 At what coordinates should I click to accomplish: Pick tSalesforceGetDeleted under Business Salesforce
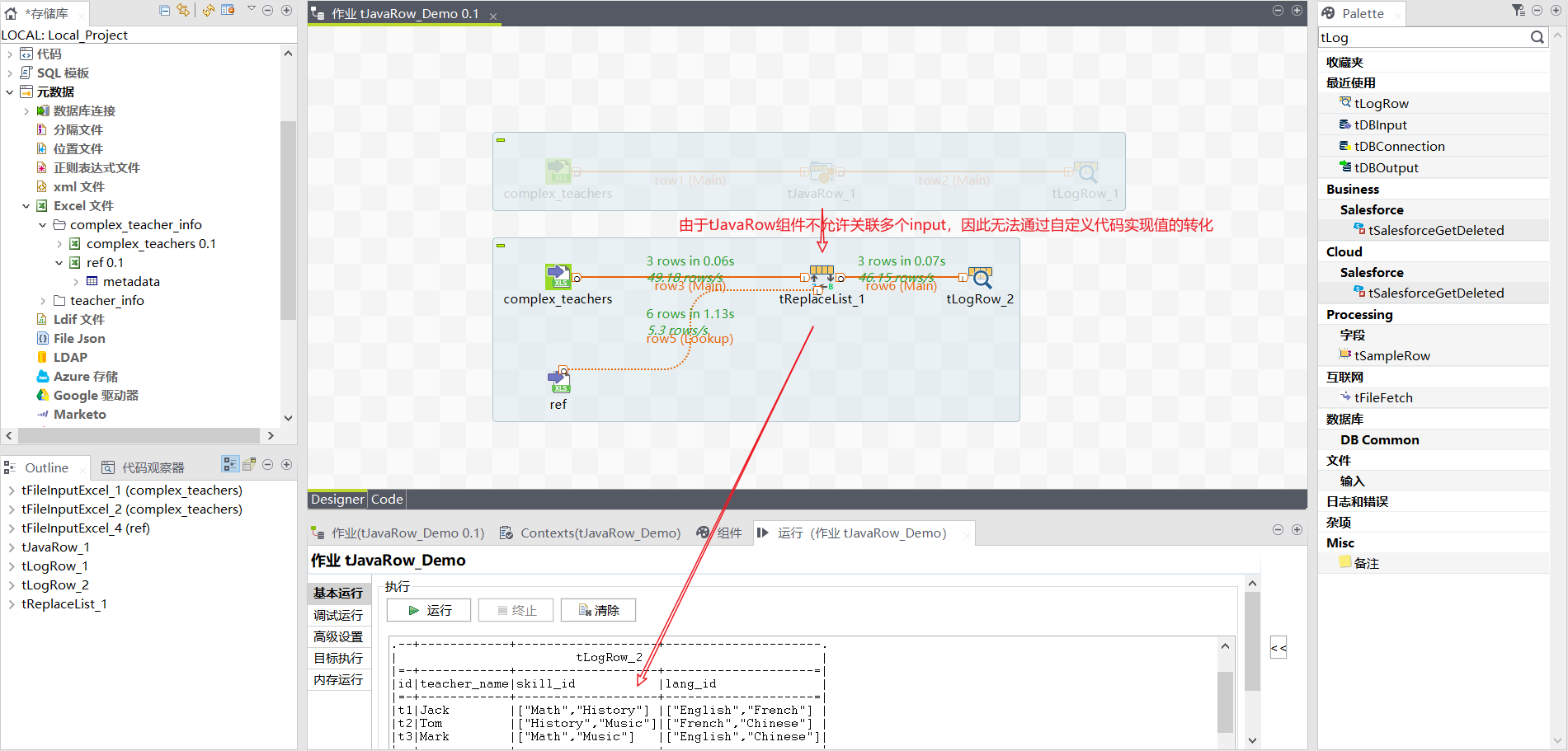point(1437,229)
